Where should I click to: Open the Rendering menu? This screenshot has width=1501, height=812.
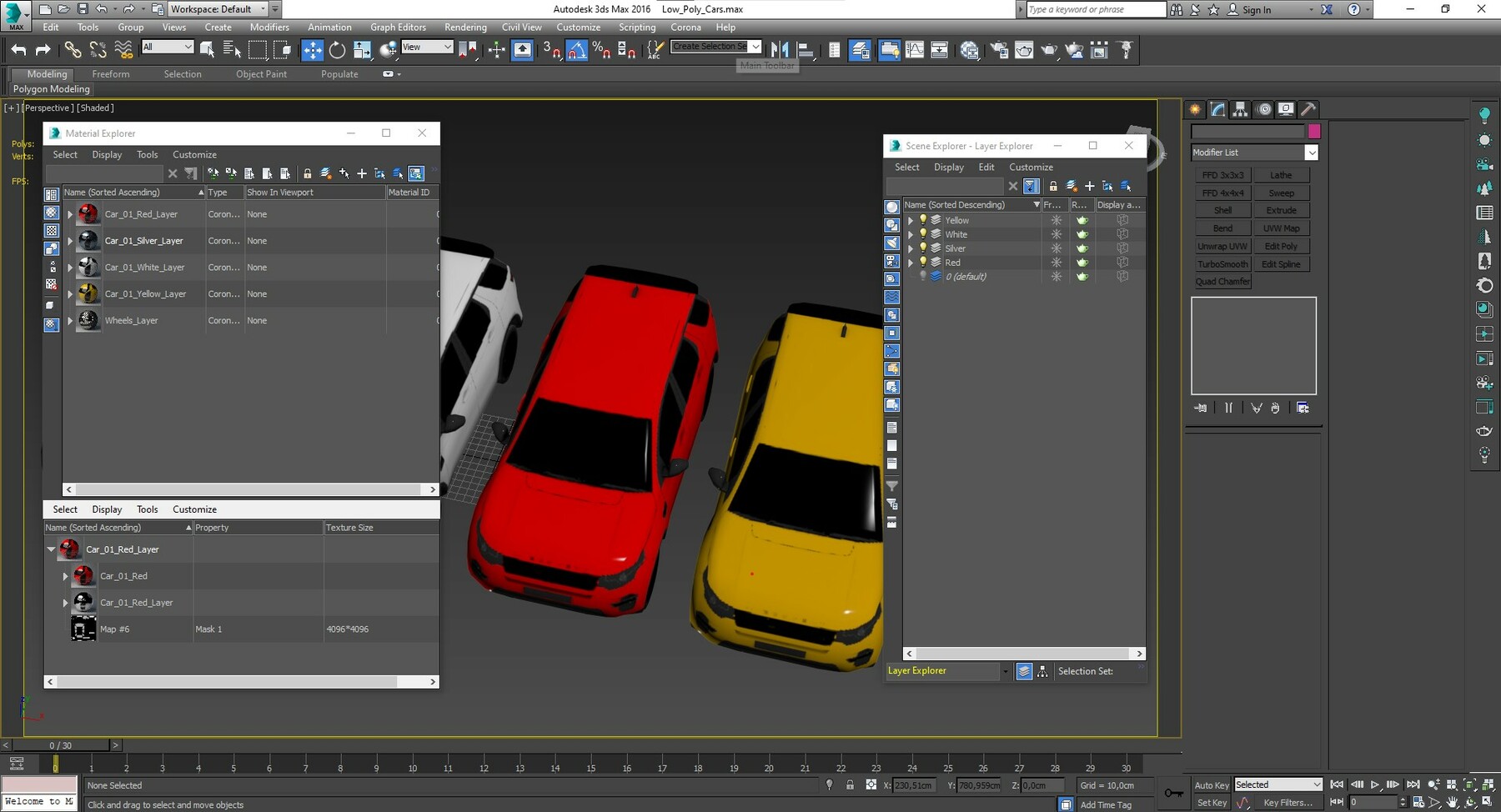pyautogui.click(x=465, y=27)
